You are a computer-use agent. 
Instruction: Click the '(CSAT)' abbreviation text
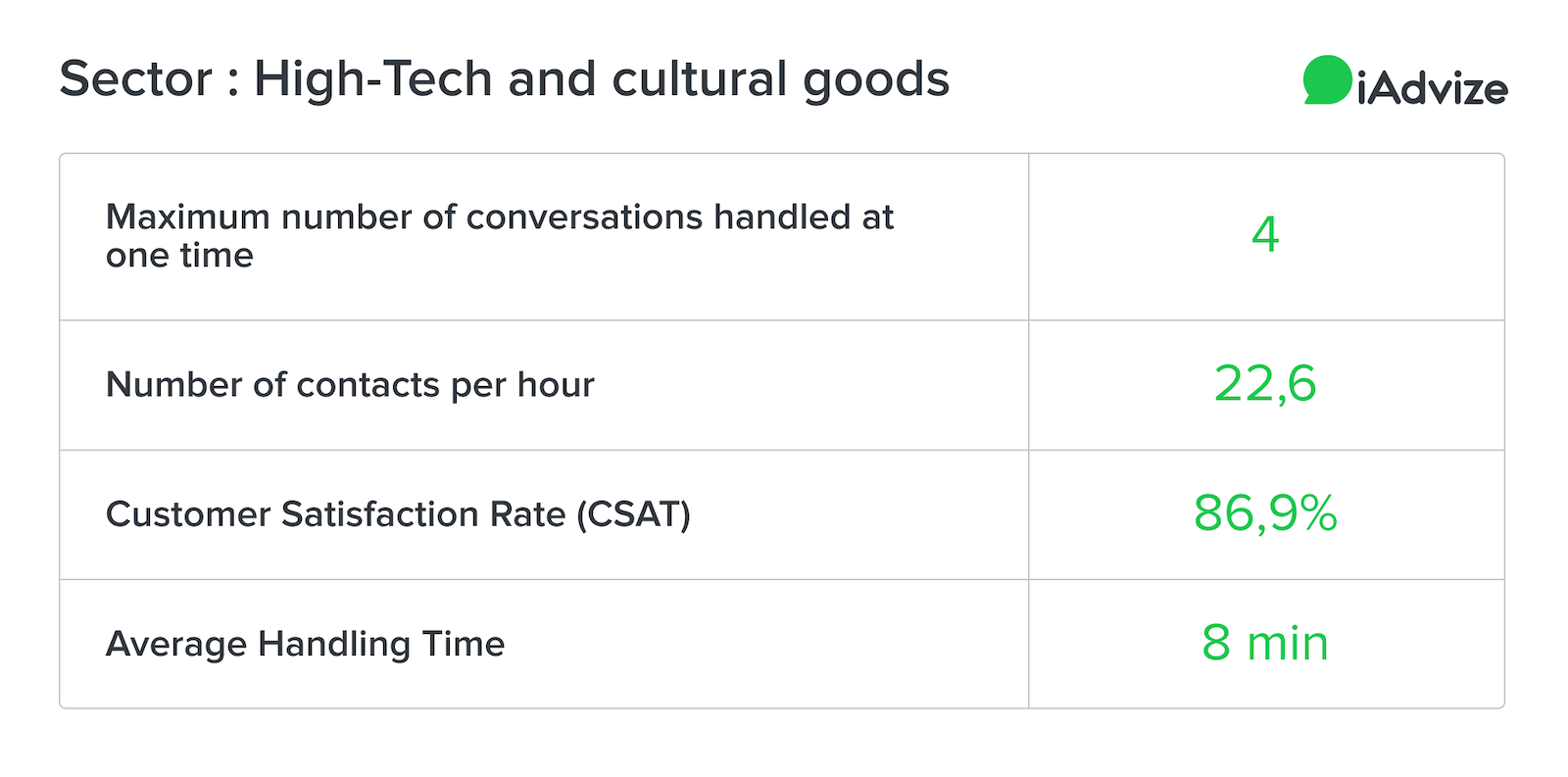(x=633, y=514)
